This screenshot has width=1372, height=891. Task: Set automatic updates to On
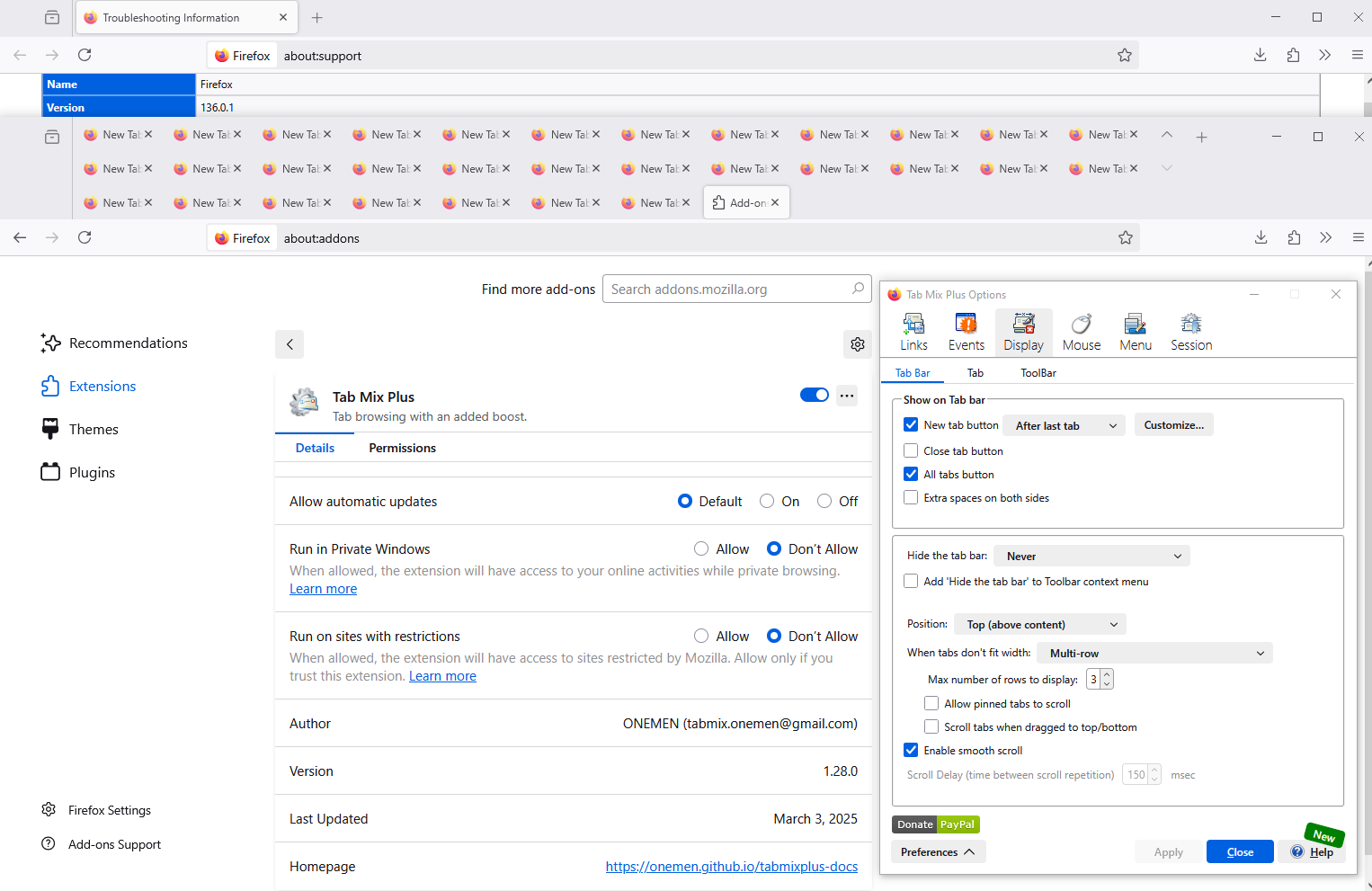tap(767, 502)
